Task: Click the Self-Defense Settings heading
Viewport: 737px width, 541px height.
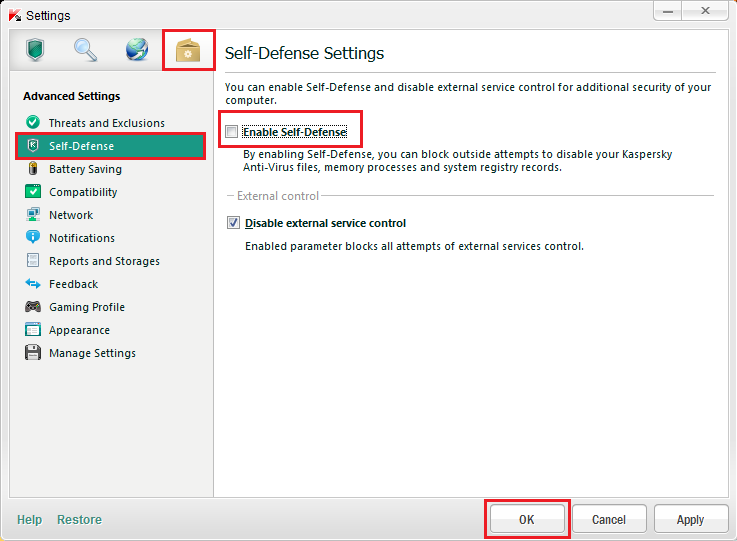Action: click(x=304, y=53)
